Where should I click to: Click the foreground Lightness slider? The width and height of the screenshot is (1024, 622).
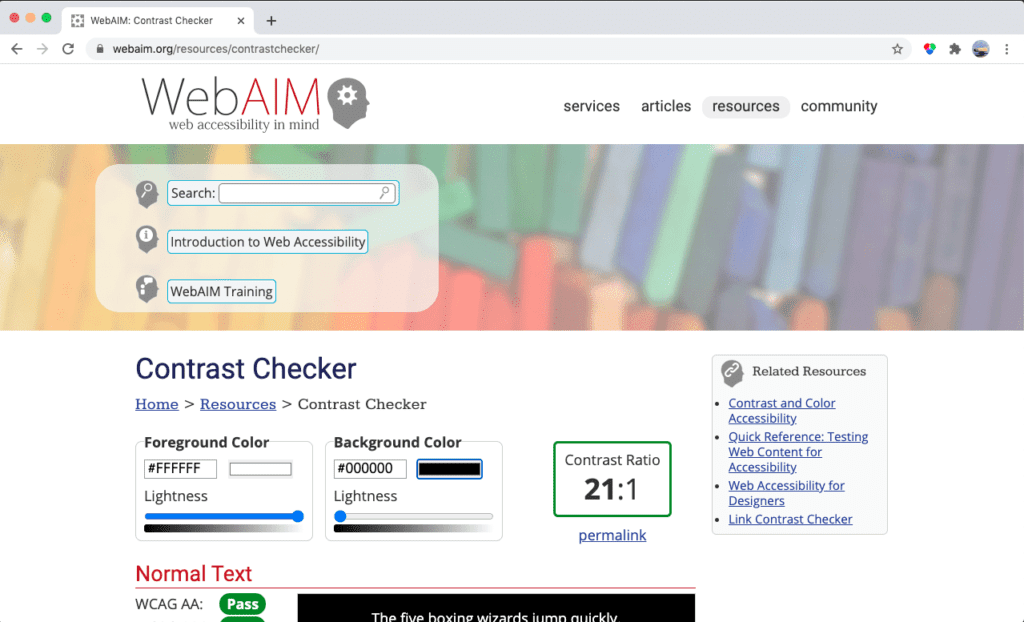point(224,516)
